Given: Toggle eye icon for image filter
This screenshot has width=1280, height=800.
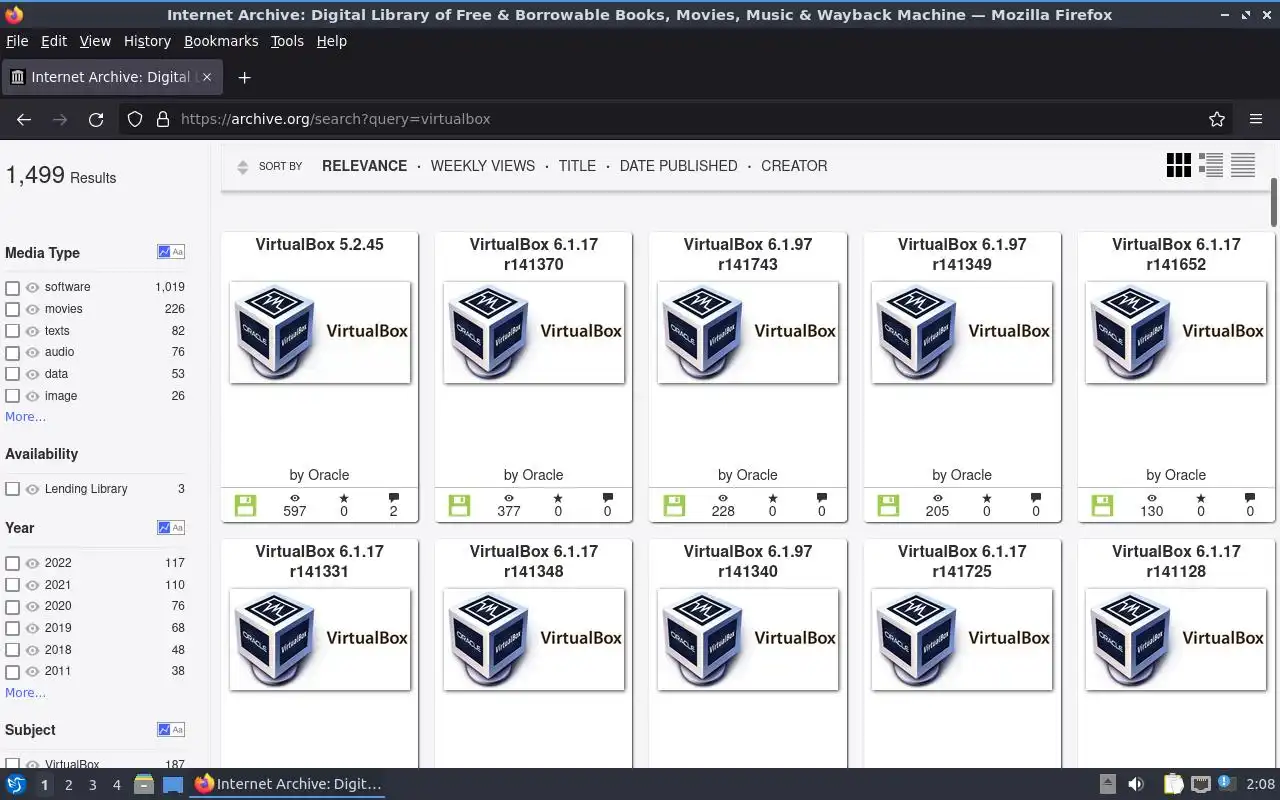Looking at the screenshot, I should tap(32, 396).
